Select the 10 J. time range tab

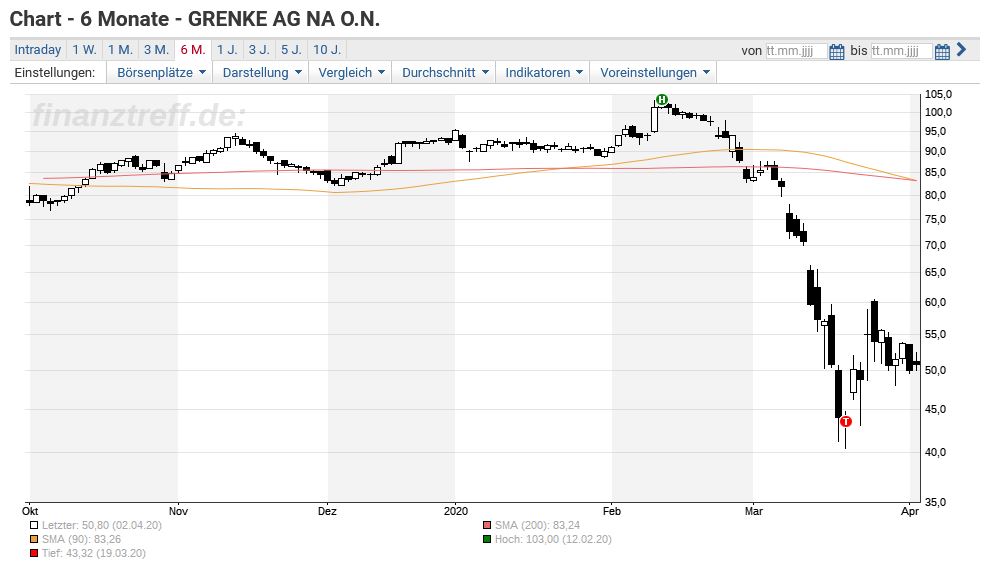[x=327, y=49]
